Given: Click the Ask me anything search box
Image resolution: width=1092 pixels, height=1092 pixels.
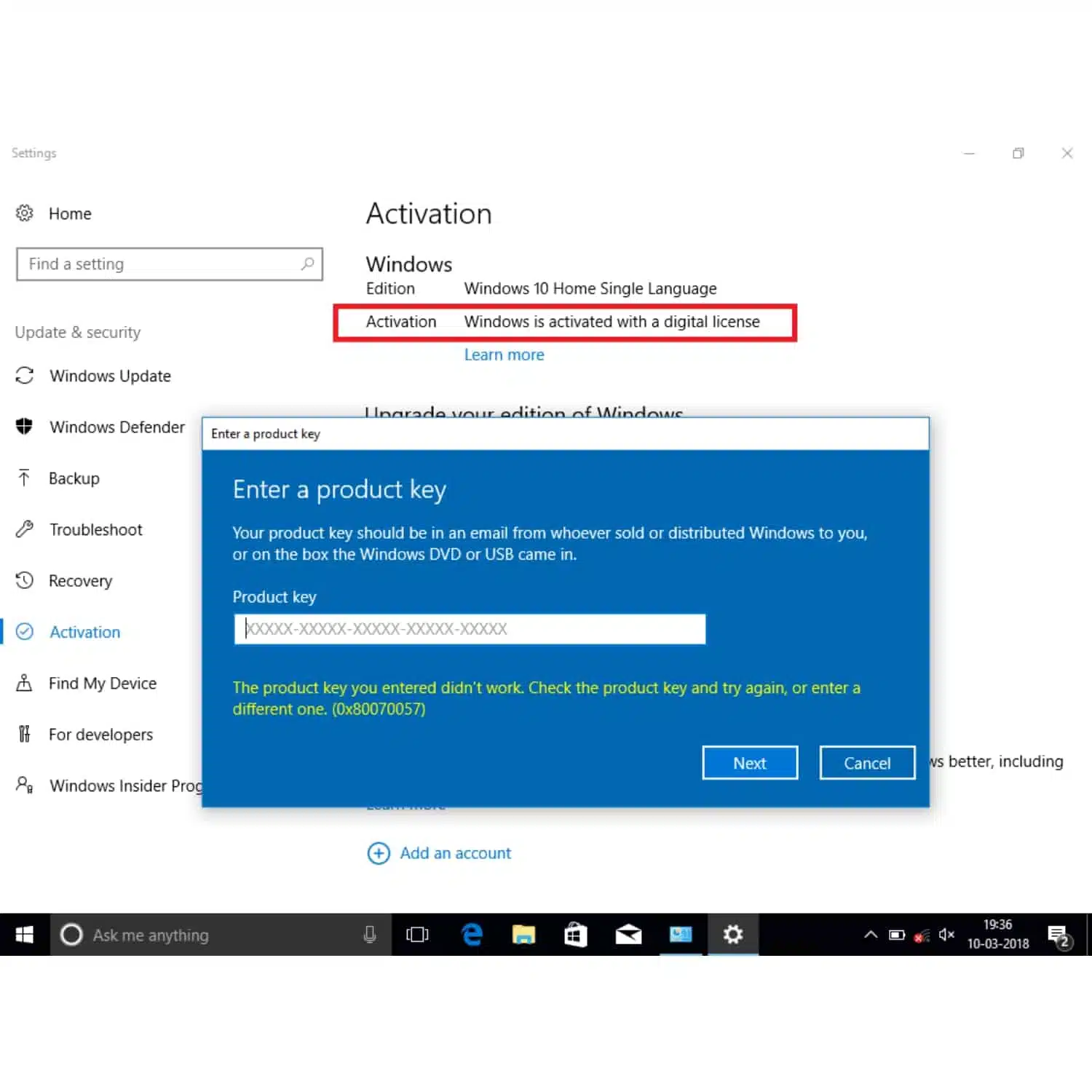Looking at the screenshot, I should pos(221,935).
